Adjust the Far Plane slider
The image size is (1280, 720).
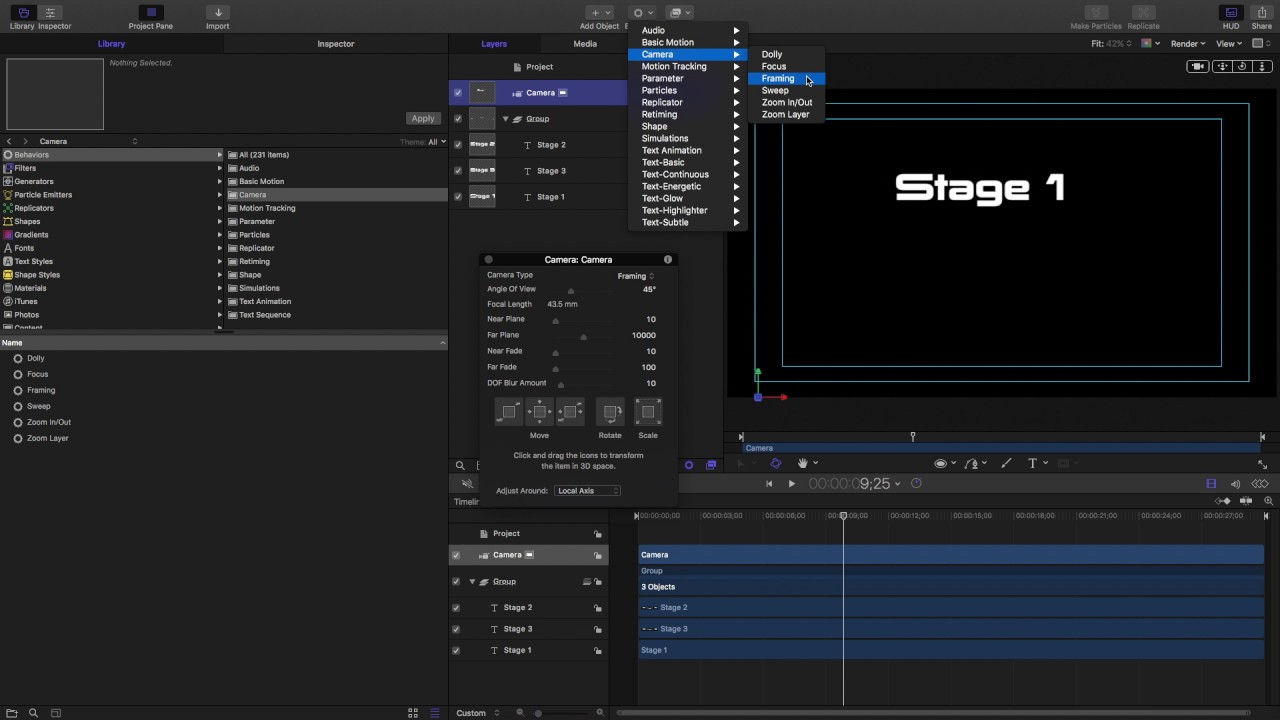click(584, 336)
